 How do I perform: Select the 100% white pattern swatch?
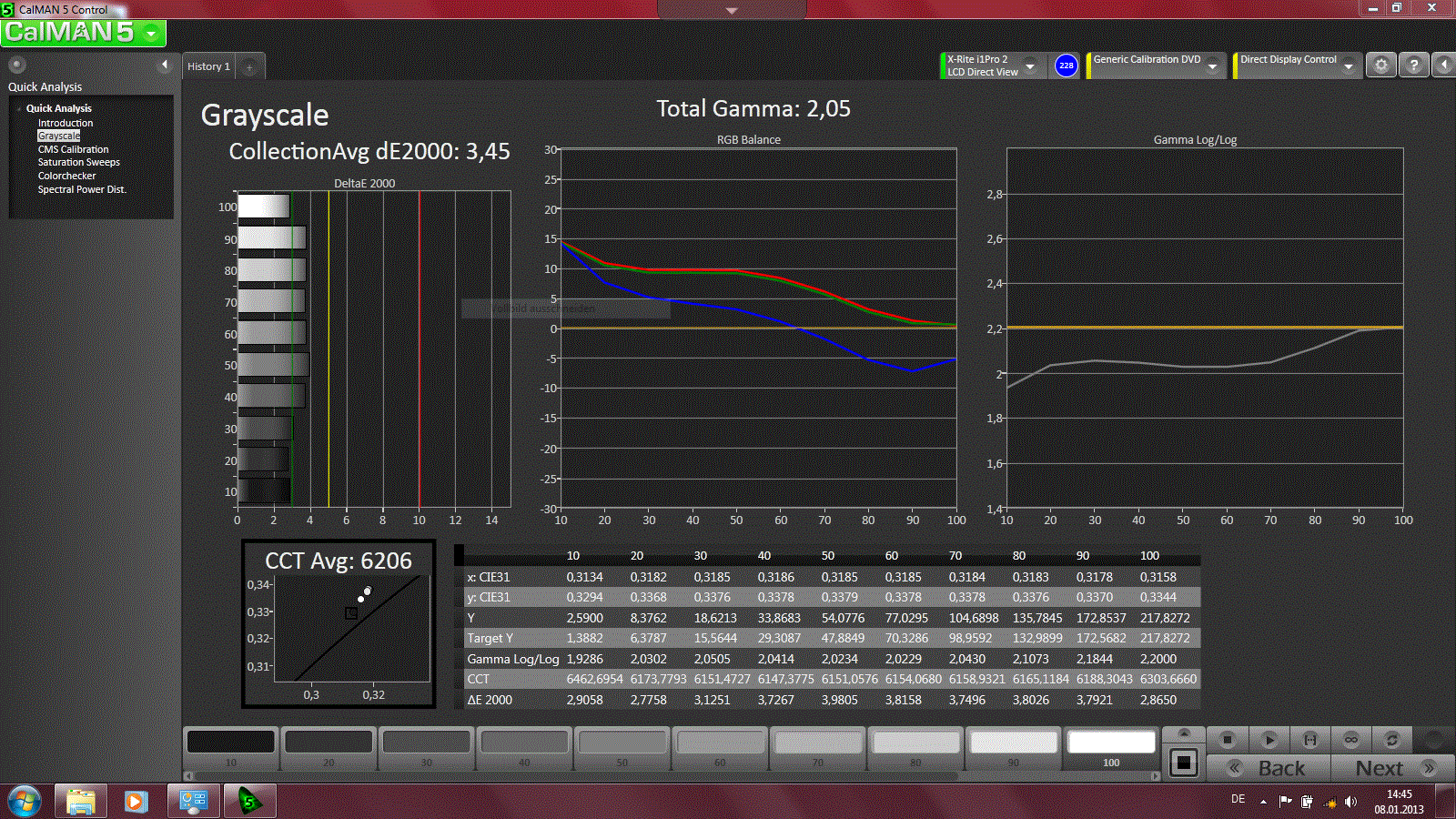[x=1111, y=748]
